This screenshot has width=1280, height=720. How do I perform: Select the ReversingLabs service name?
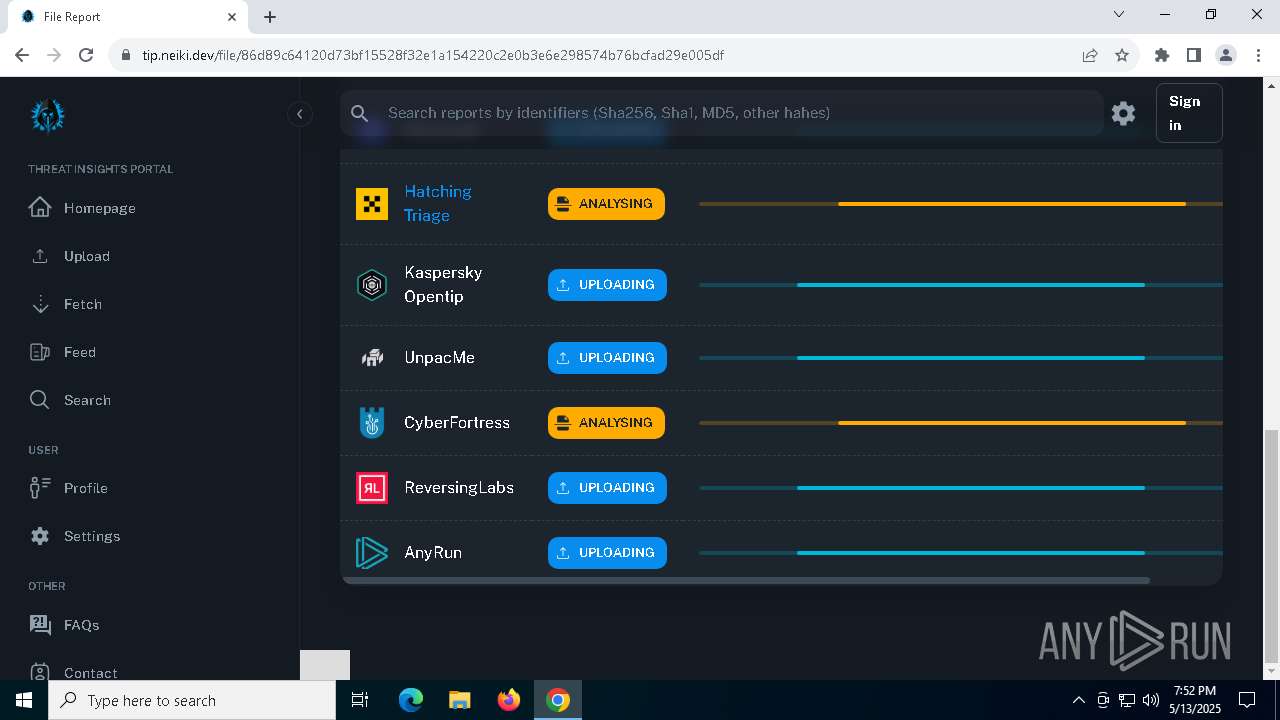coord(459,488)
